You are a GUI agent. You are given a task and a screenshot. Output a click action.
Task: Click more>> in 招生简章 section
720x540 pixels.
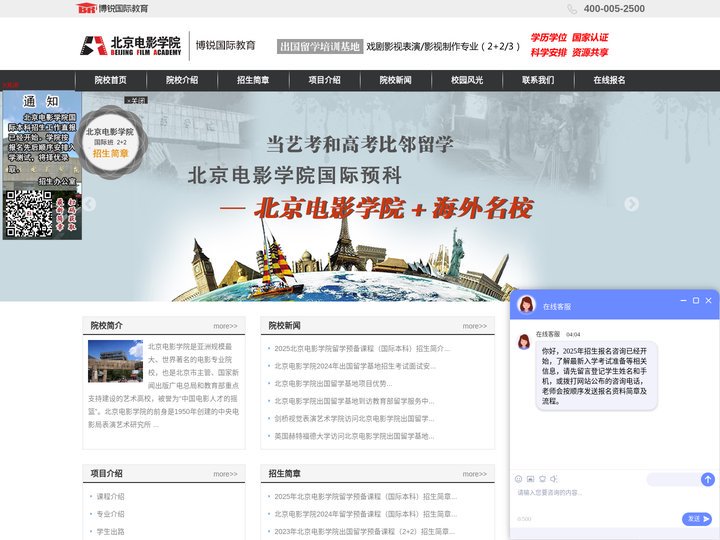tap(474, 474)
